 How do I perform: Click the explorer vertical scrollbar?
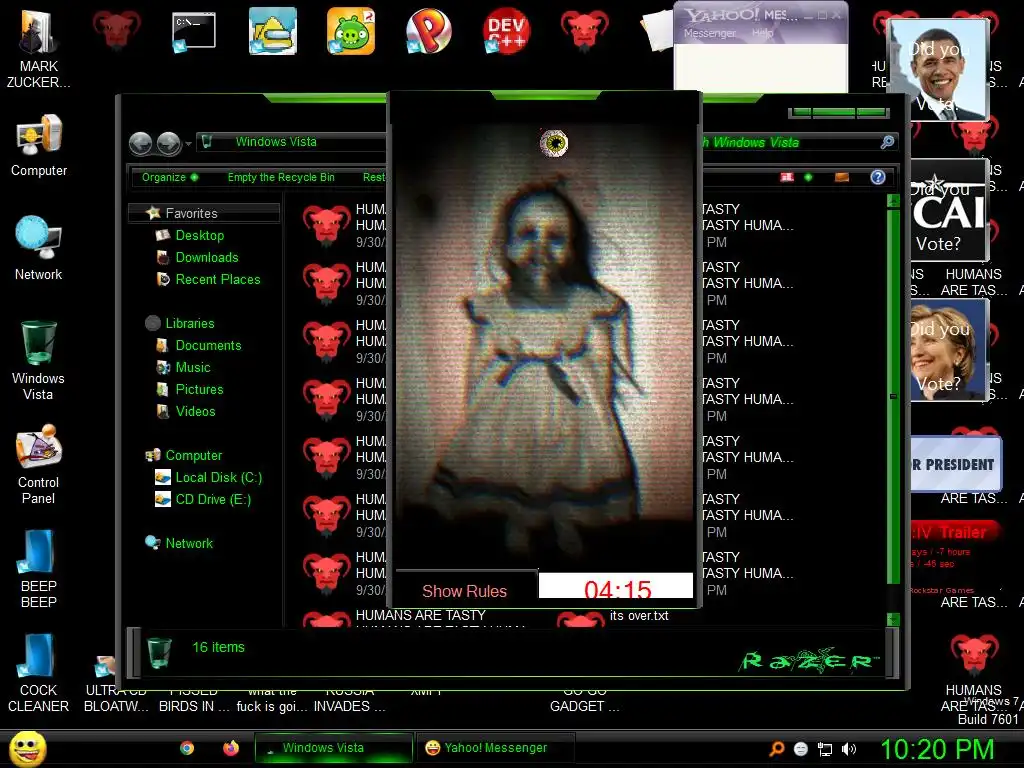893,395
